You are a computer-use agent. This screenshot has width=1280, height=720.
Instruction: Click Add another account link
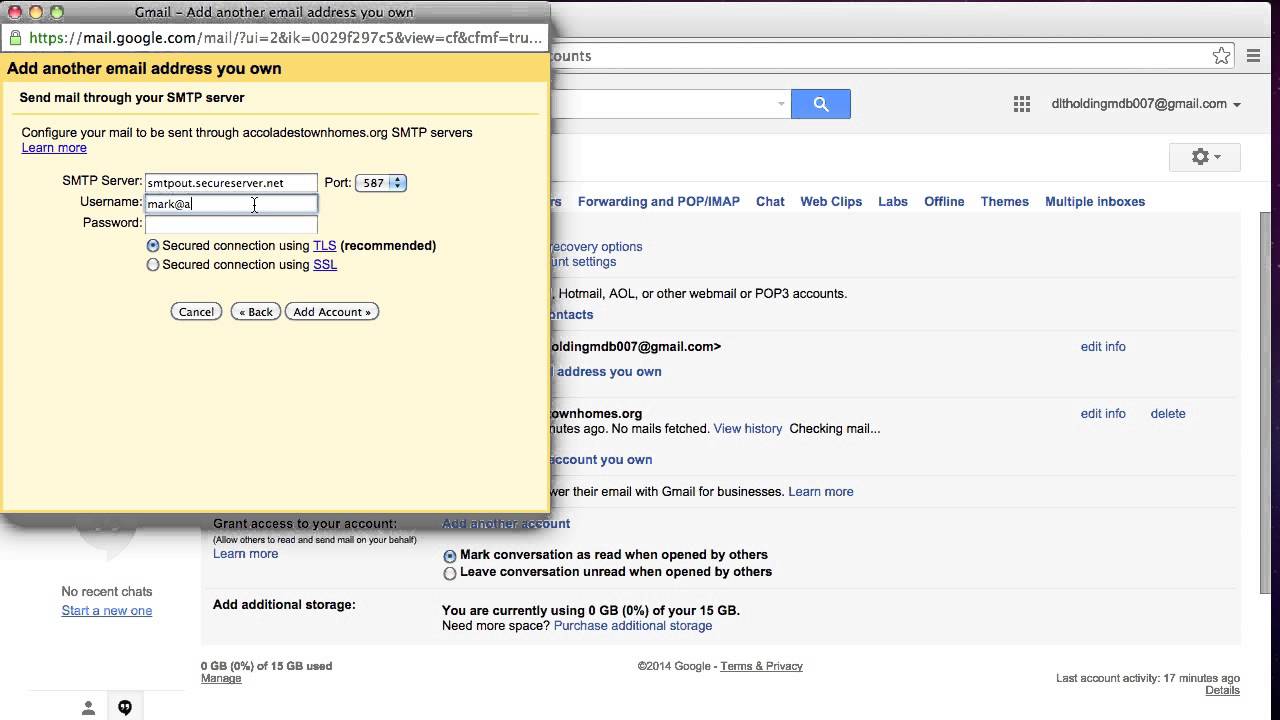(506, 523)
